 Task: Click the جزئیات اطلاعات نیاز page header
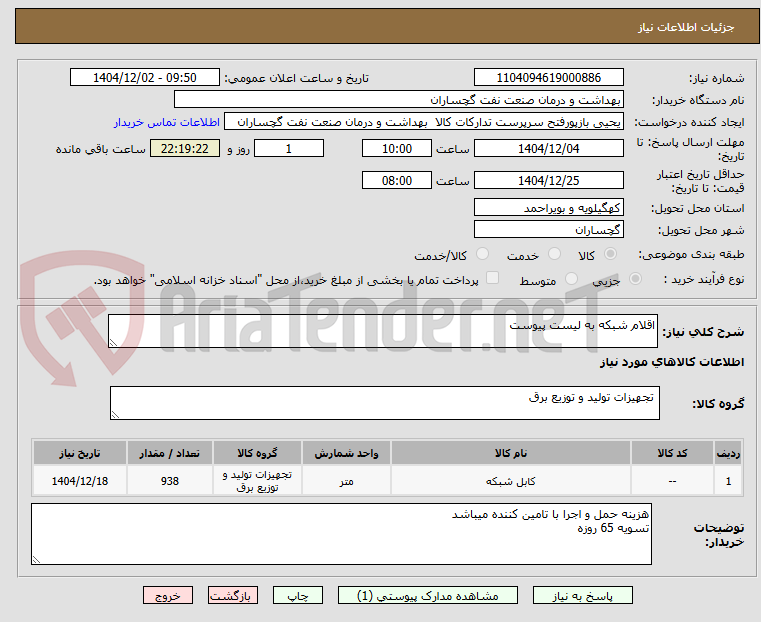[x=387, y=27]
